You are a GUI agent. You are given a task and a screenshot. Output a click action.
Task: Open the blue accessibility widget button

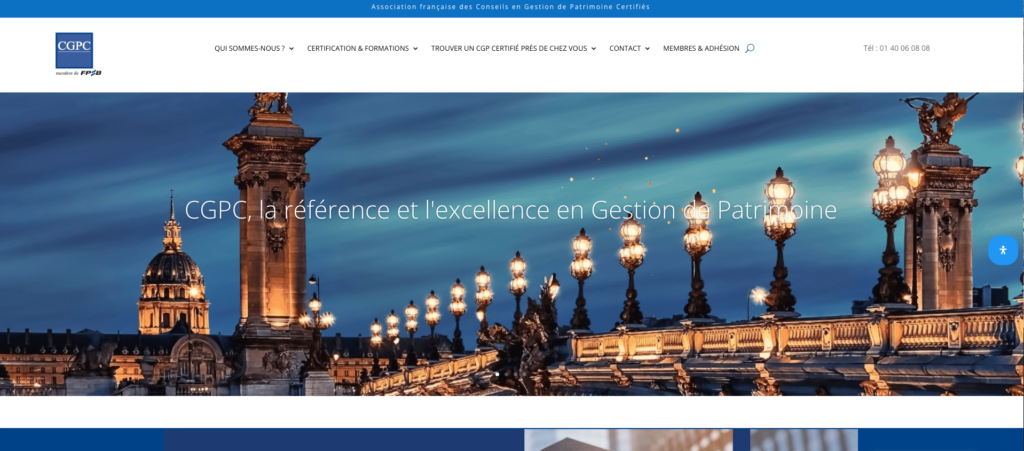[x=1002, y=250]
